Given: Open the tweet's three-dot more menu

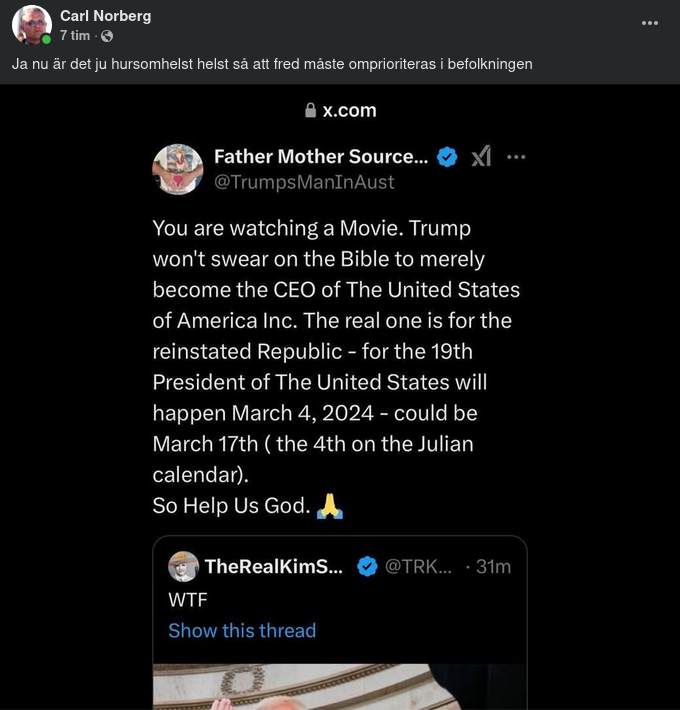Looking at the screenshot, I should [x=516, y=156].
